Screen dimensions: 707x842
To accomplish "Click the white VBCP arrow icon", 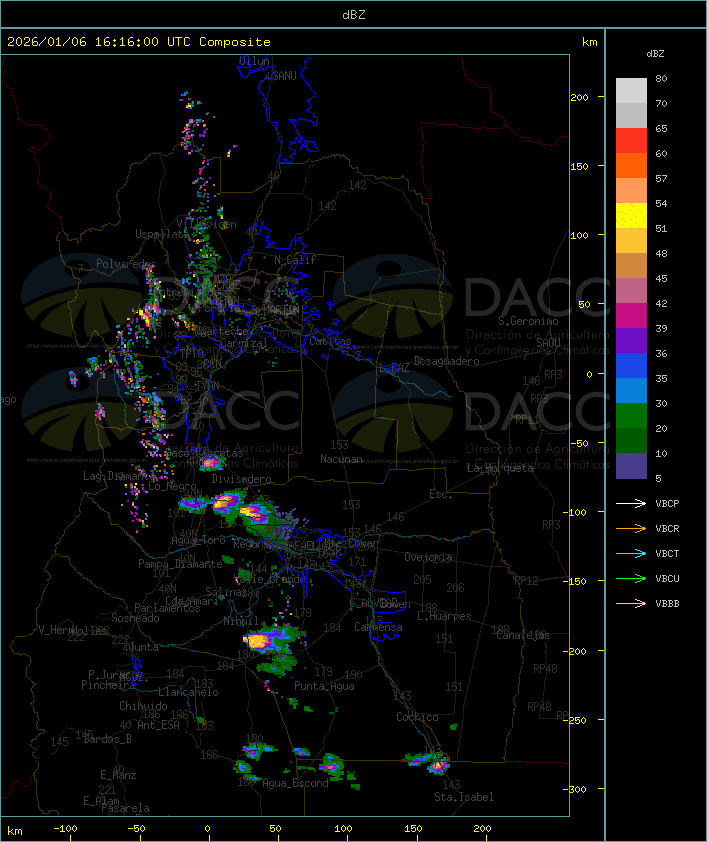I will point(631,504).
